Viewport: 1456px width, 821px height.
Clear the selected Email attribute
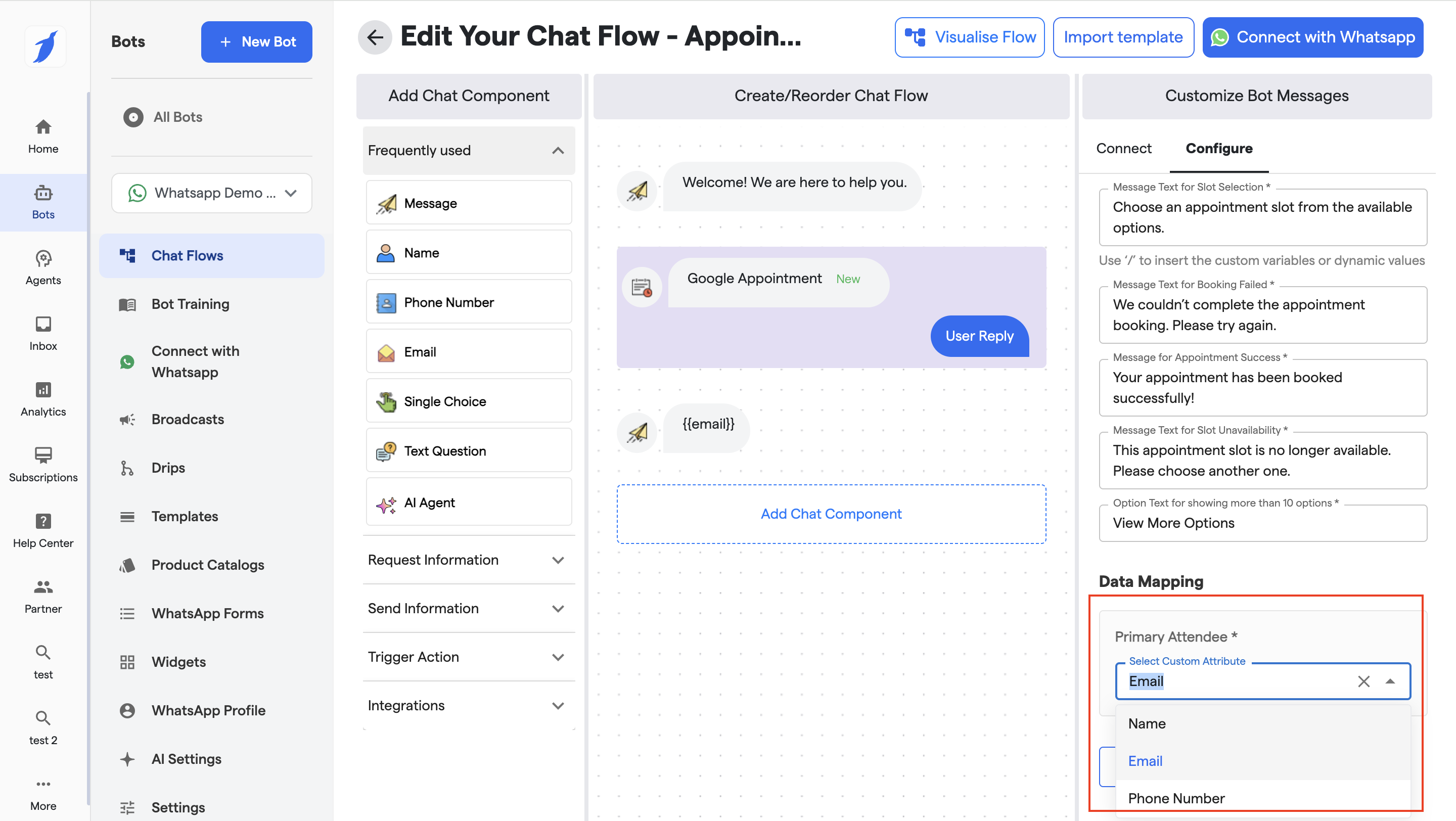(1363, 681)
